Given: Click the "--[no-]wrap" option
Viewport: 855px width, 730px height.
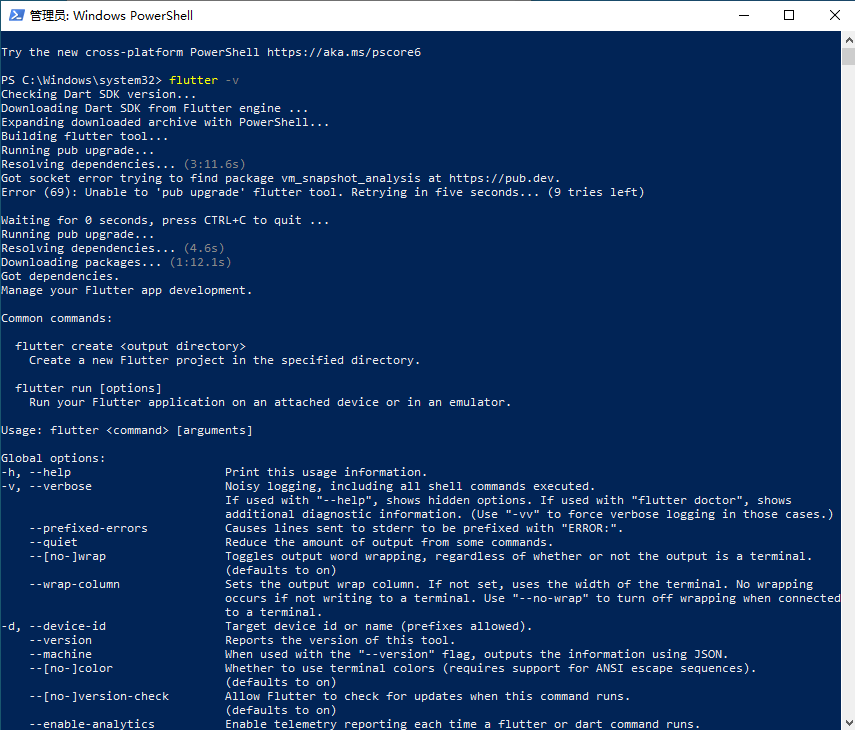Looking at the screenshot, I should point(68,556).
